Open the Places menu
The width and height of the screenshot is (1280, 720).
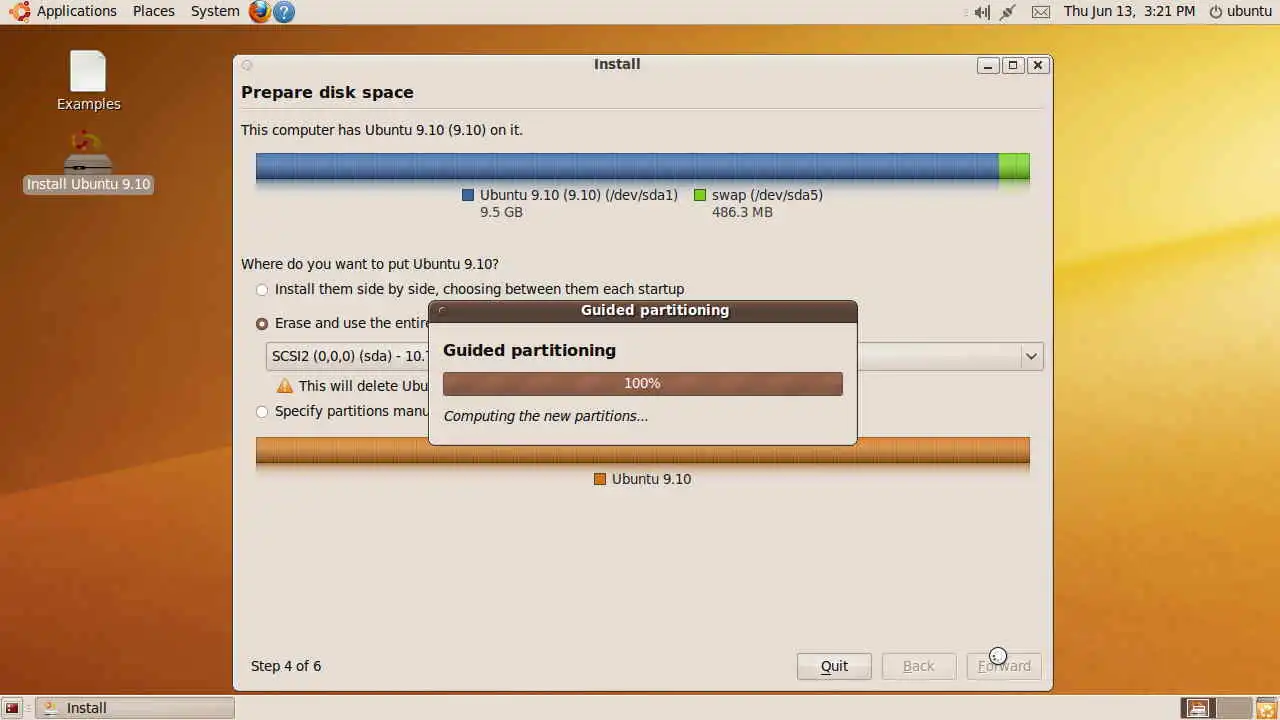click(154, 12)
